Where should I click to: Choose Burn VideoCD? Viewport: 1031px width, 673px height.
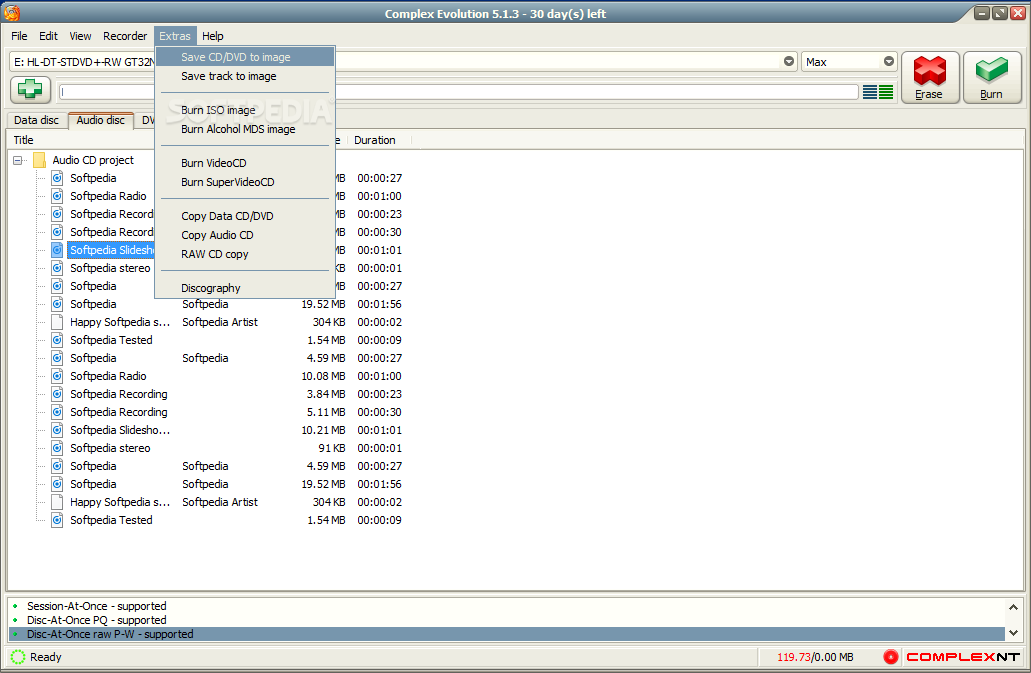click(x=245, y=163)
